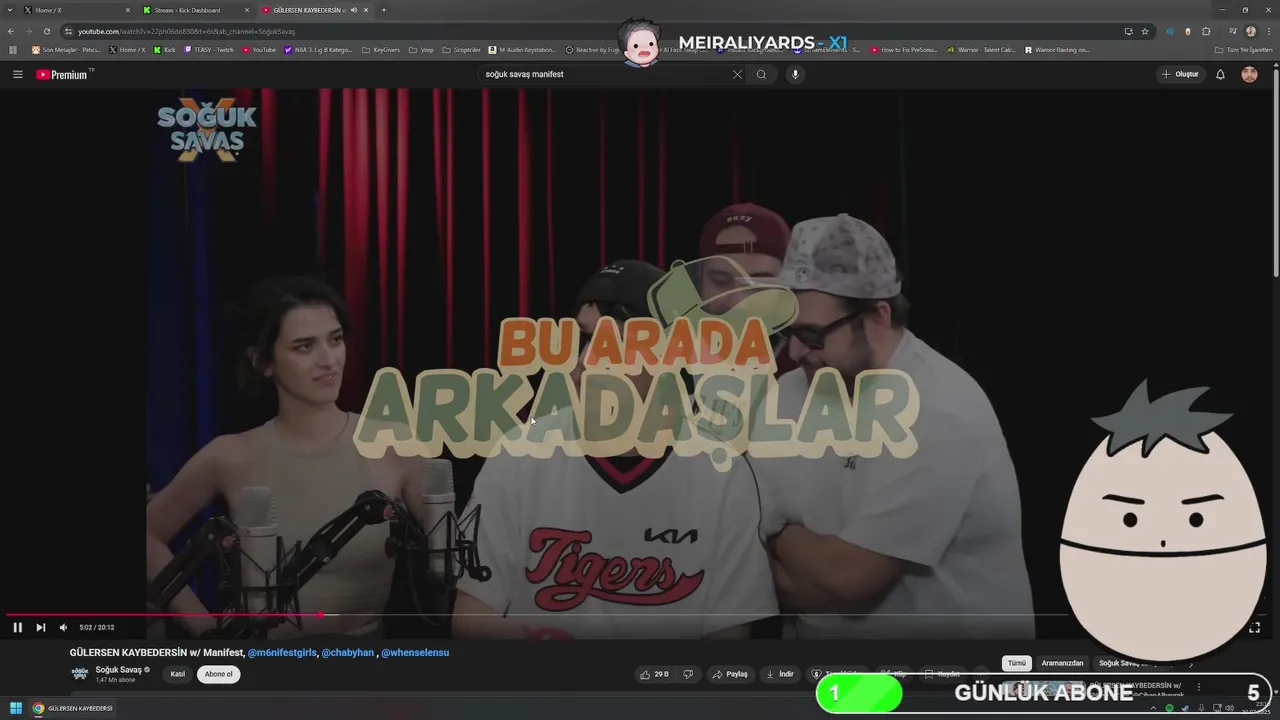
Task: Expand Scriptciler bookmark folder
Action: click(x=461, y=49)
